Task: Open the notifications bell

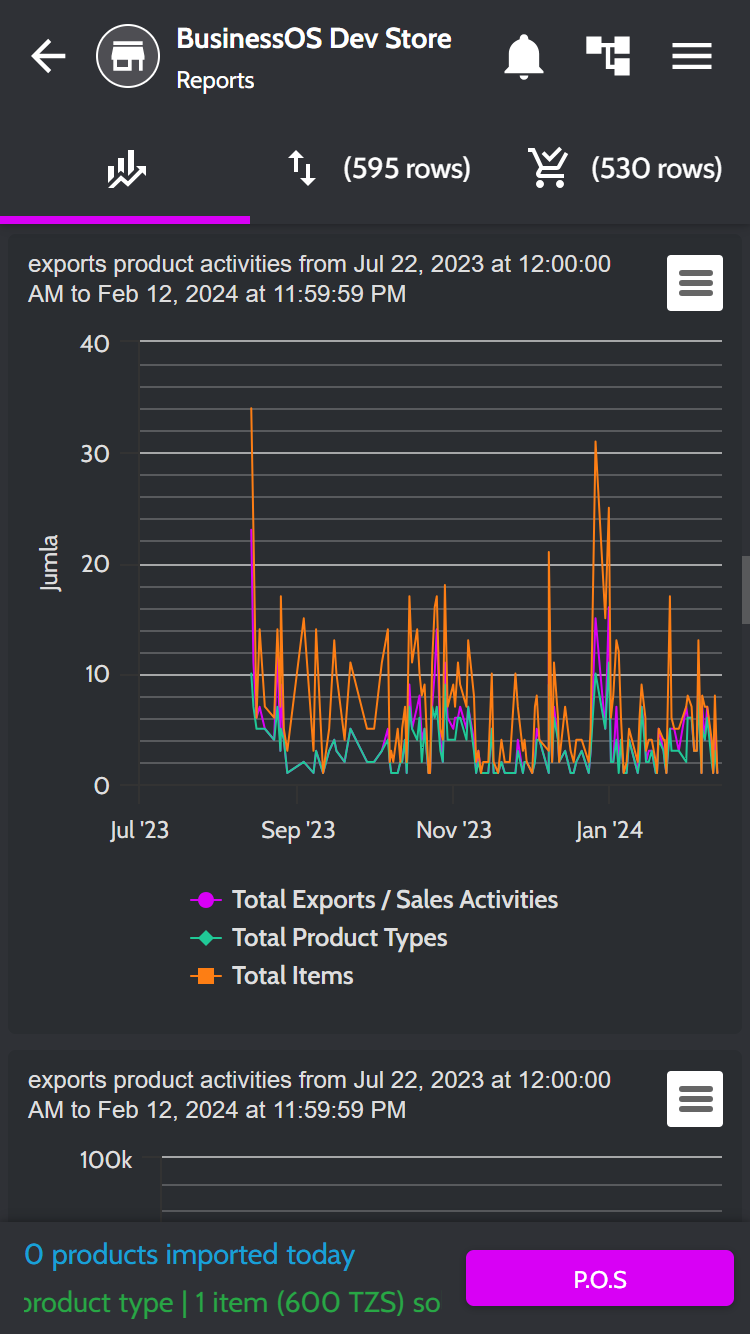Action: click(523, 57)
